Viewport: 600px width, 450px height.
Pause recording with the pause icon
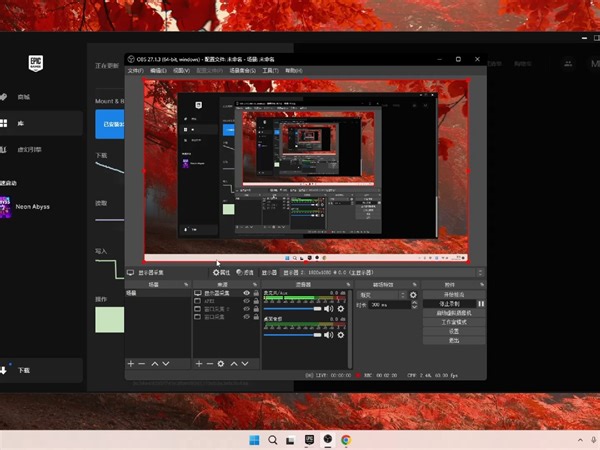pyautogui.click(x=481, y=304)
